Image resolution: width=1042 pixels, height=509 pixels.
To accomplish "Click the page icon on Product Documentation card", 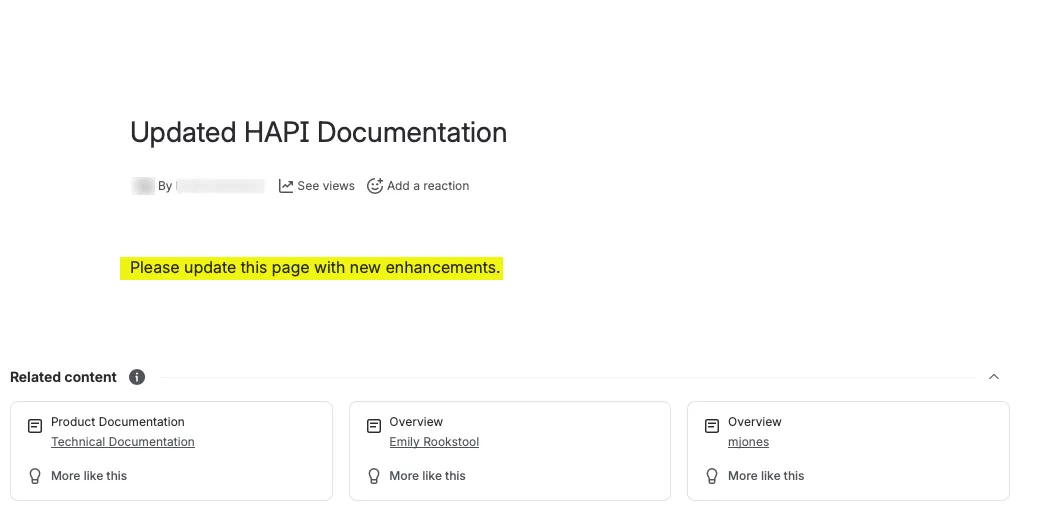I will click(35, 426).
